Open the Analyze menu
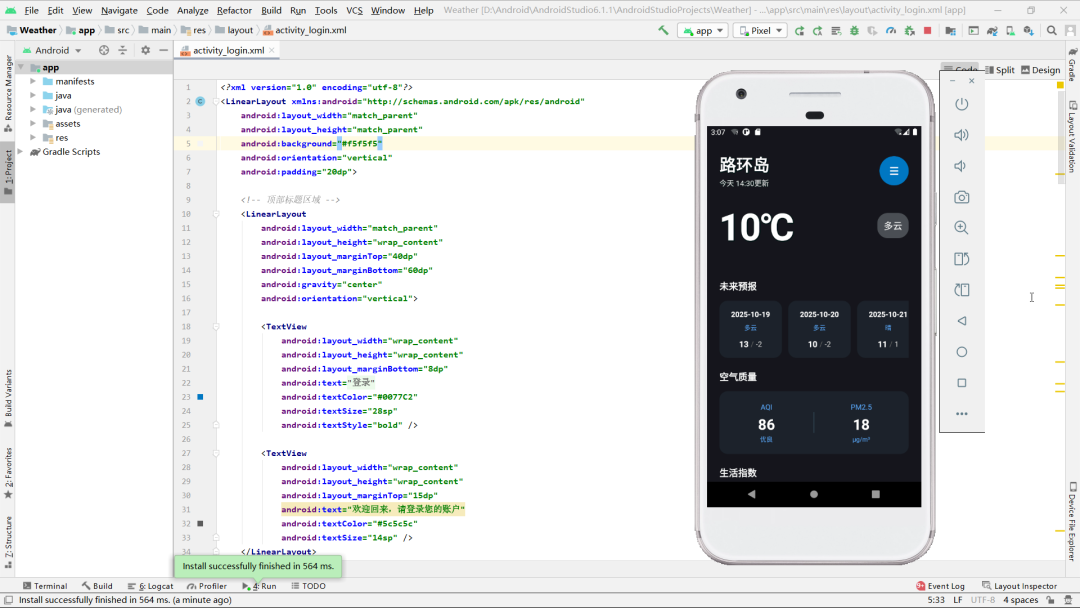The height and width of the screenshot is (608, 1080). (193, 10)
